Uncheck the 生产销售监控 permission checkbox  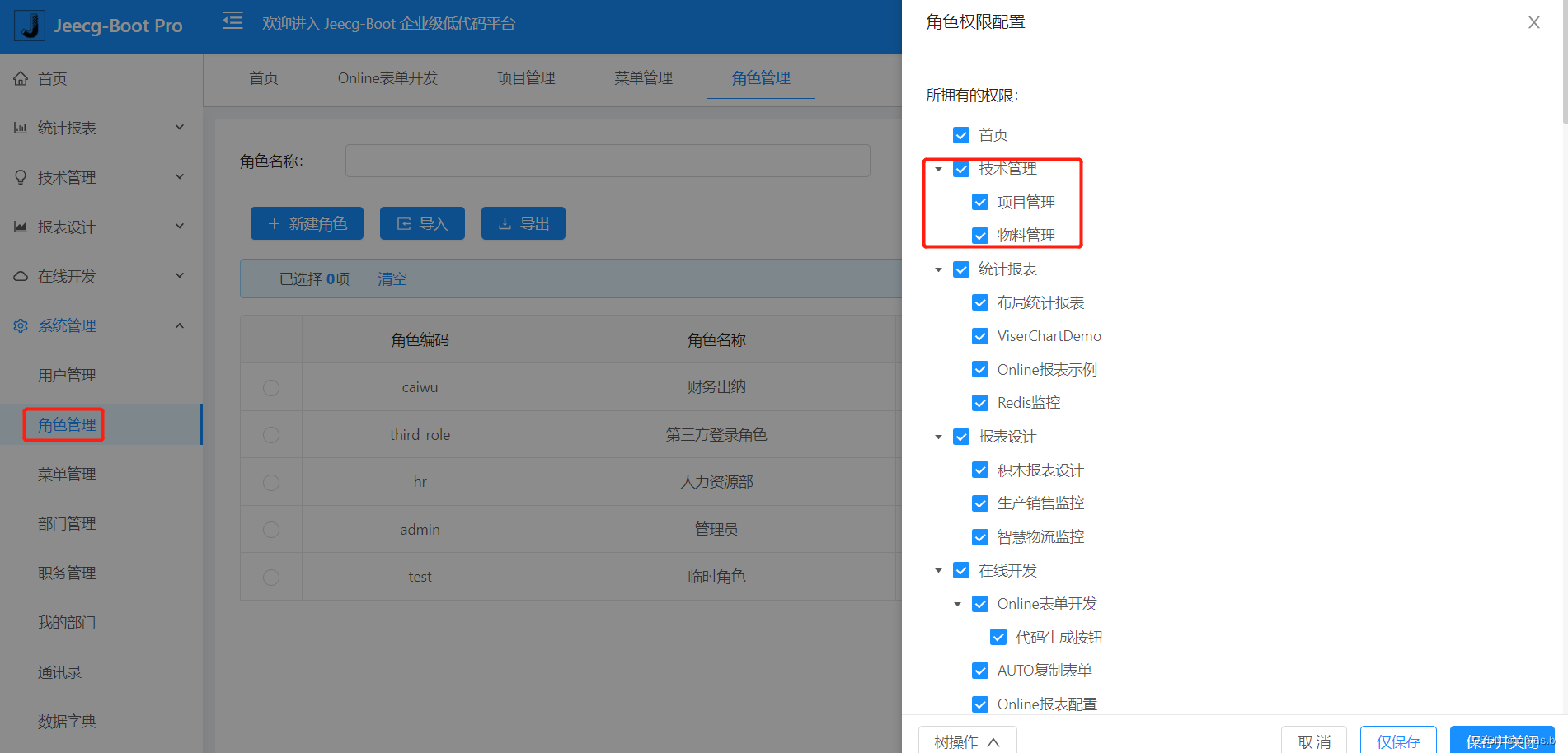(x=980, y=503)
